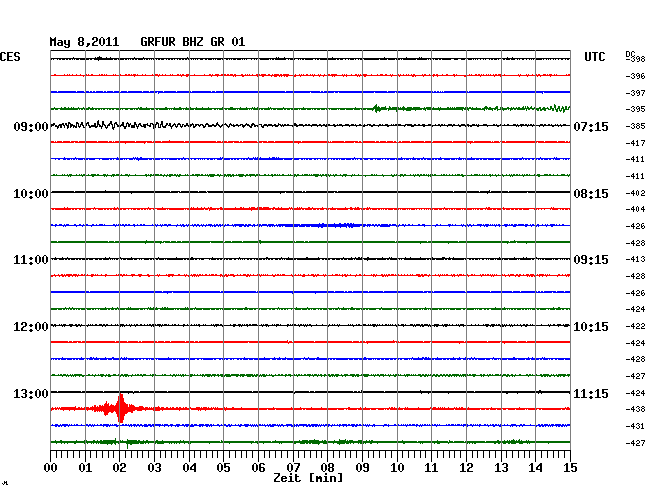This screenshot has width=650, height=494.
Task: Click the '10:15' UTC time label
Action: [591, 327]
